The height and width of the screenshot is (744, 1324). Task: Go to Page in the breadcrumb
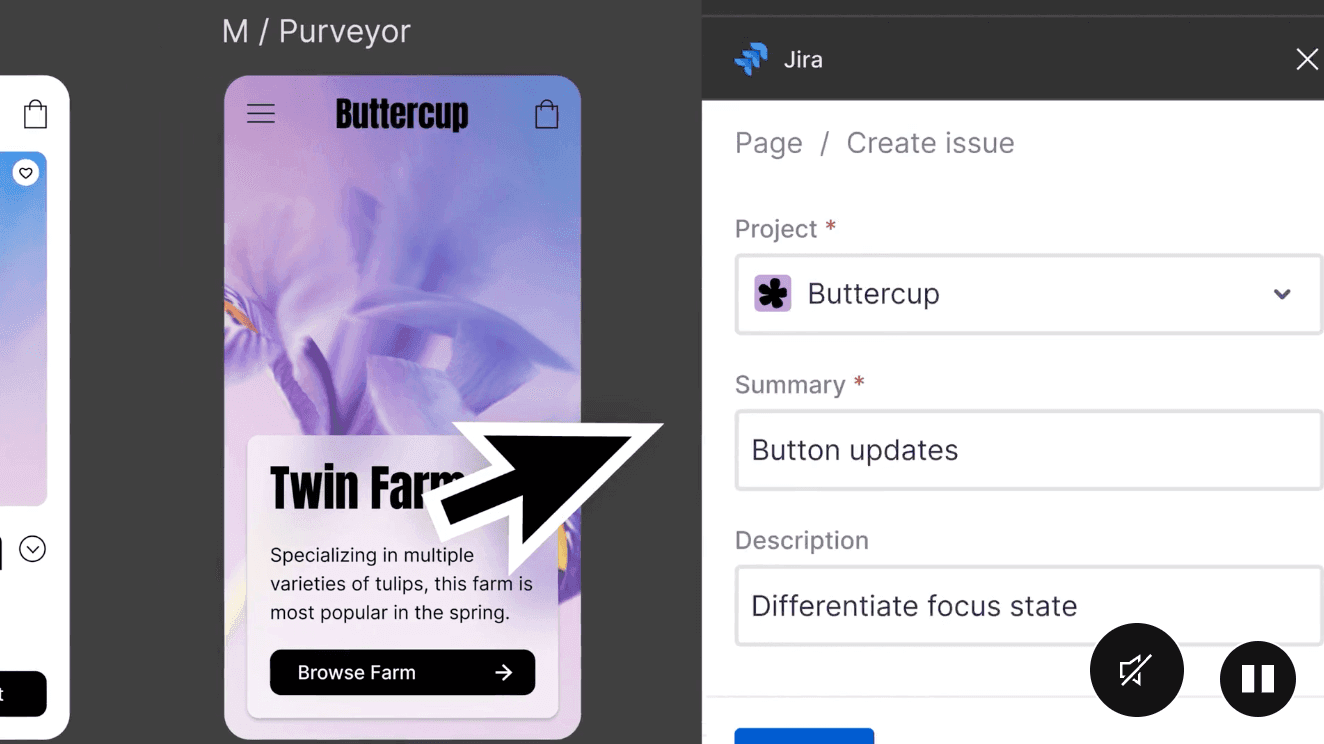[x=768, y=143]
